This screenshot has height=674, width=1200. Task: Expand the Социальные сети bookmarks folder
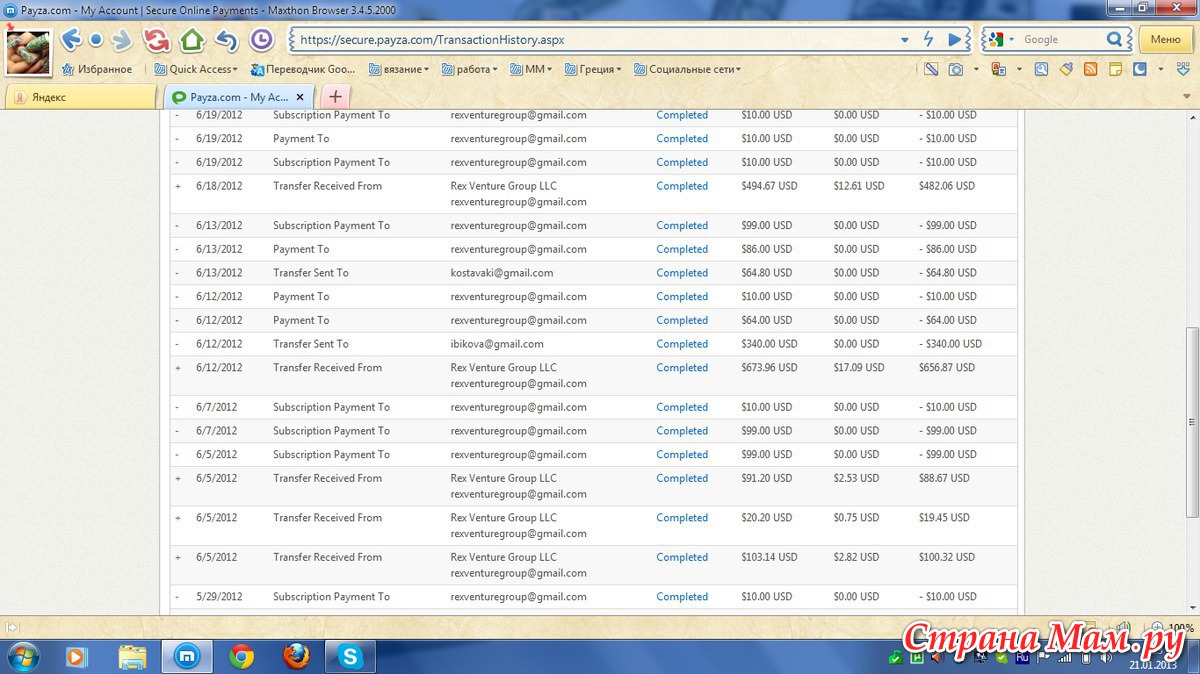[687, 69]
